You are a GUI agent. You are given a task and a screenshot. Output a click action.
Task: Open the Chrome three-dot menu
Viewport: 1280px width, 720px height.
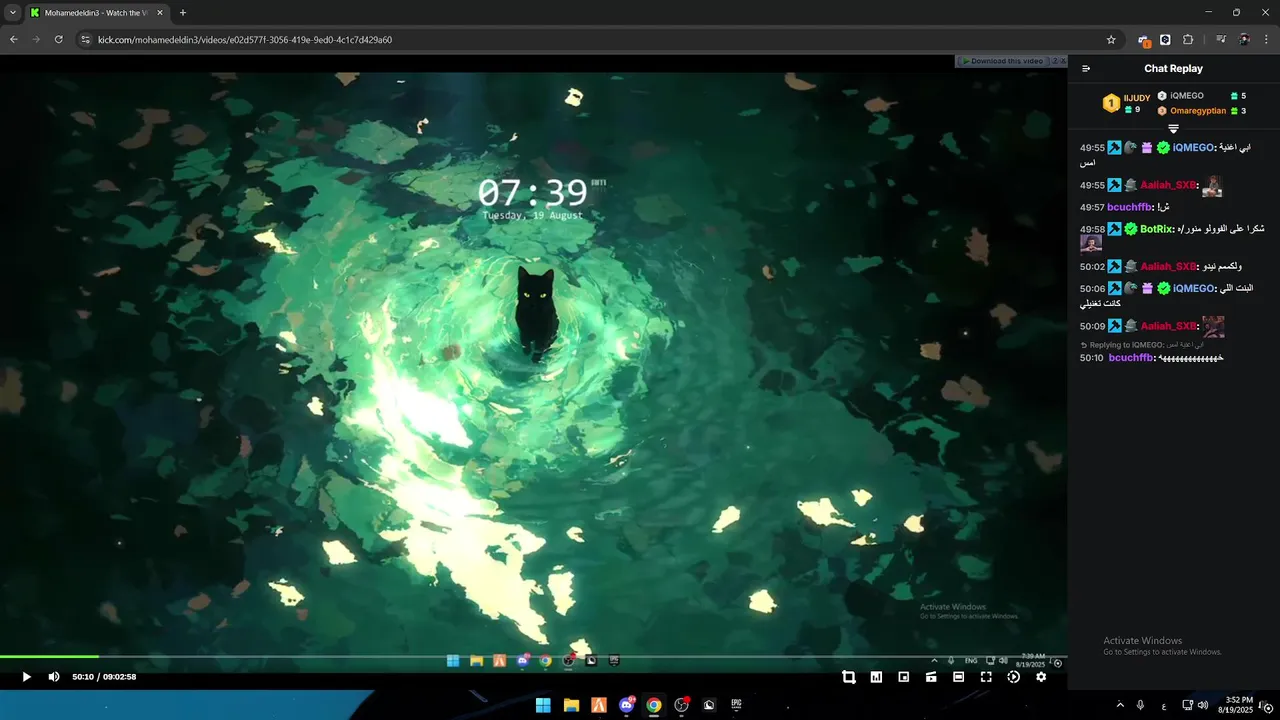click(x=1266, y=40)
